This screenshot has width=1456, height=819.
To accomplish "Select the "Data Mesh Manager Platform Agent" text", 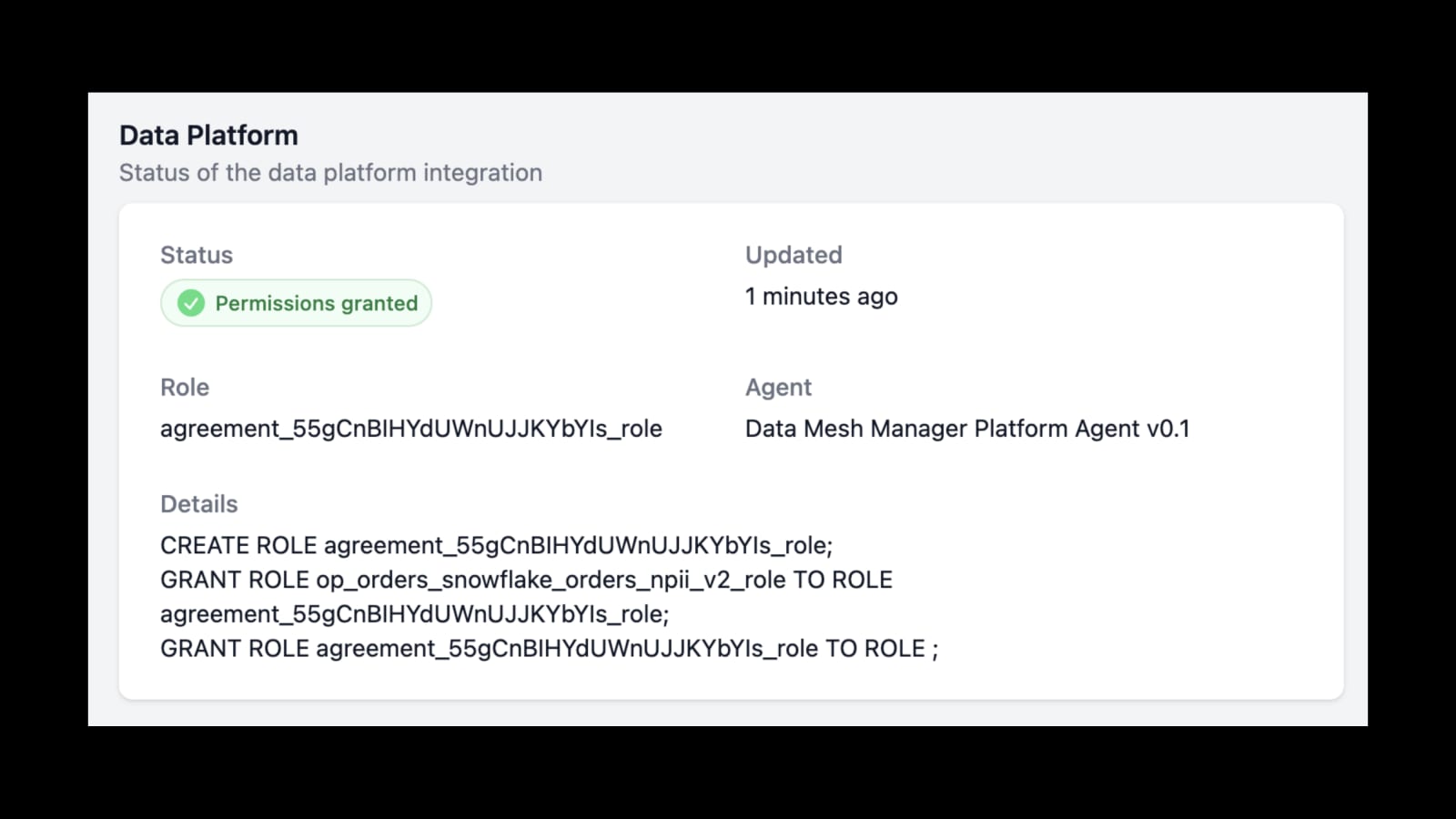I will [942, 429].
